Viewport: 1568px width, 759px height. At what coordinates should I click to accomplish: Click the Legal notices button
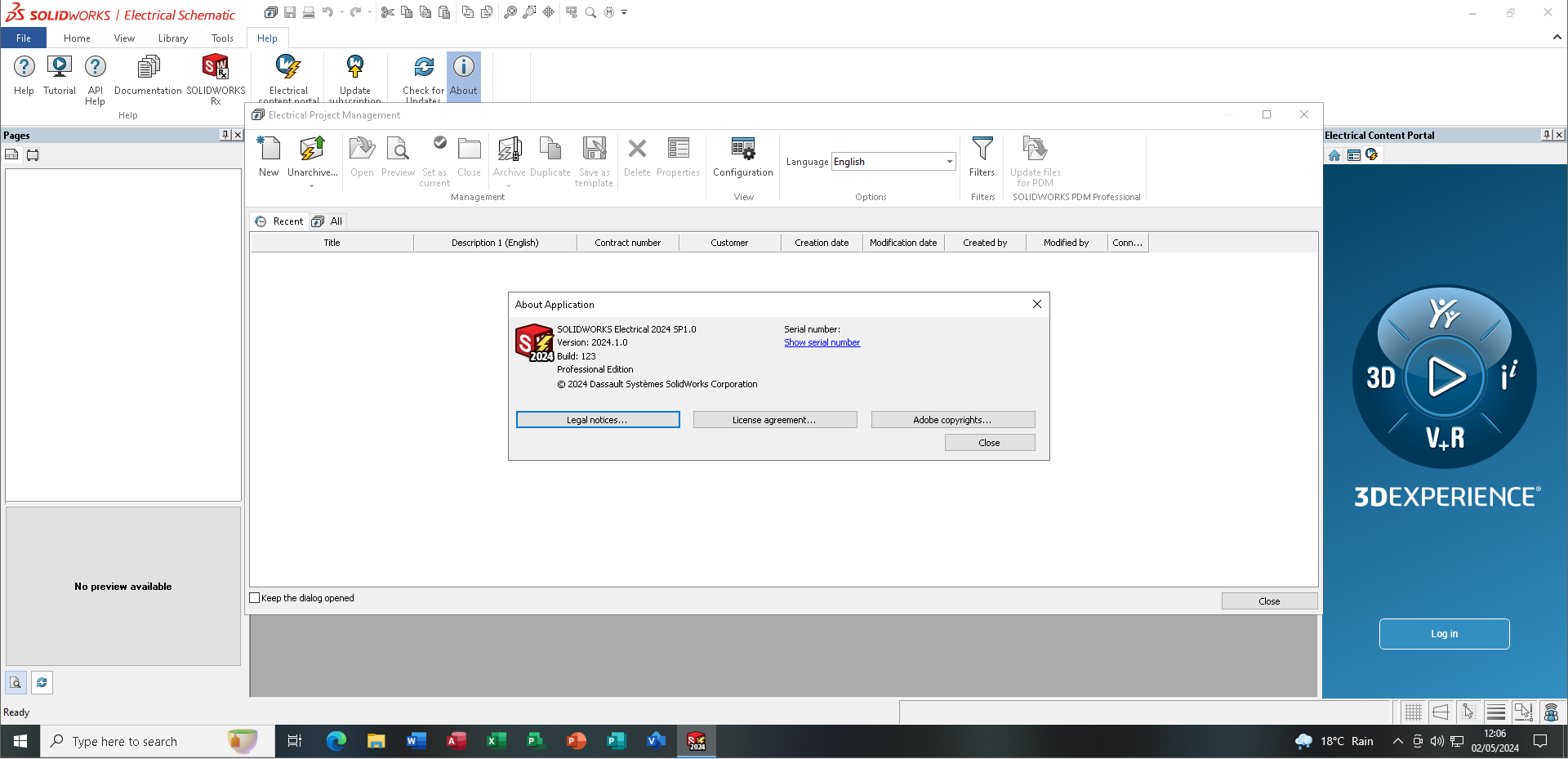(x=598, y=420)
